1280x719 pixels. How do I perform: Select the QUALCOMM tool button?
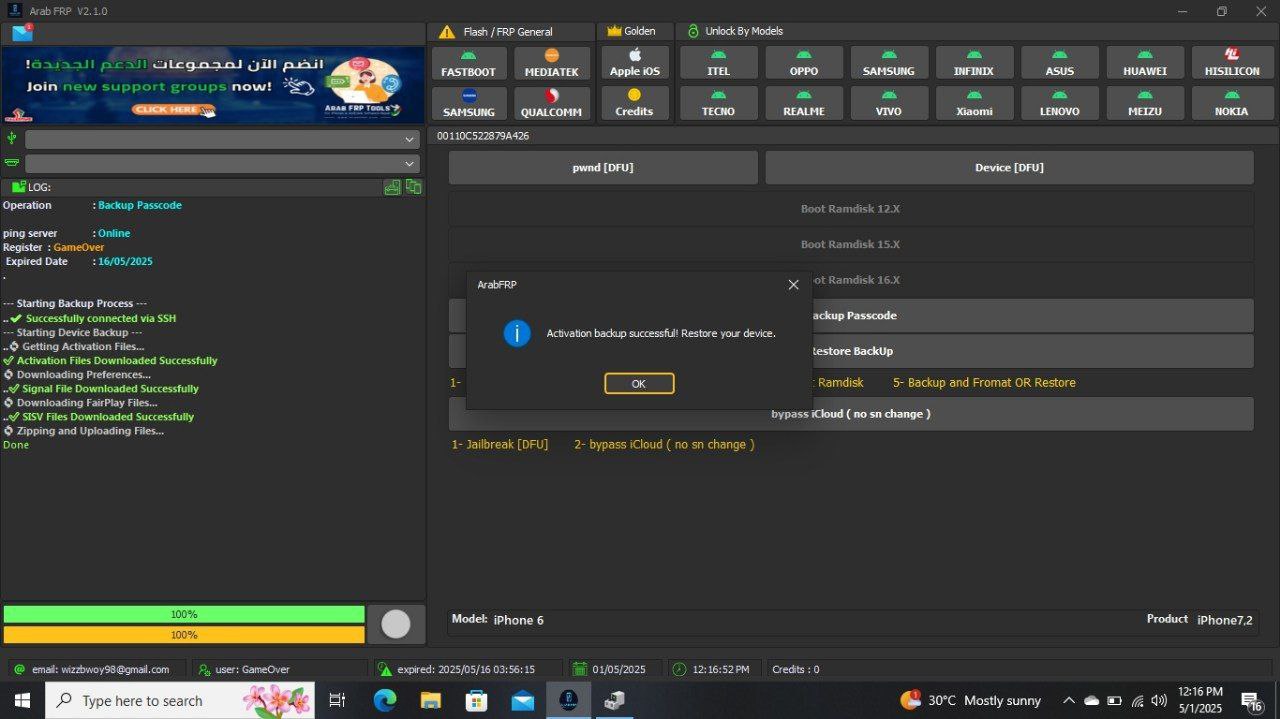point(551,103)
